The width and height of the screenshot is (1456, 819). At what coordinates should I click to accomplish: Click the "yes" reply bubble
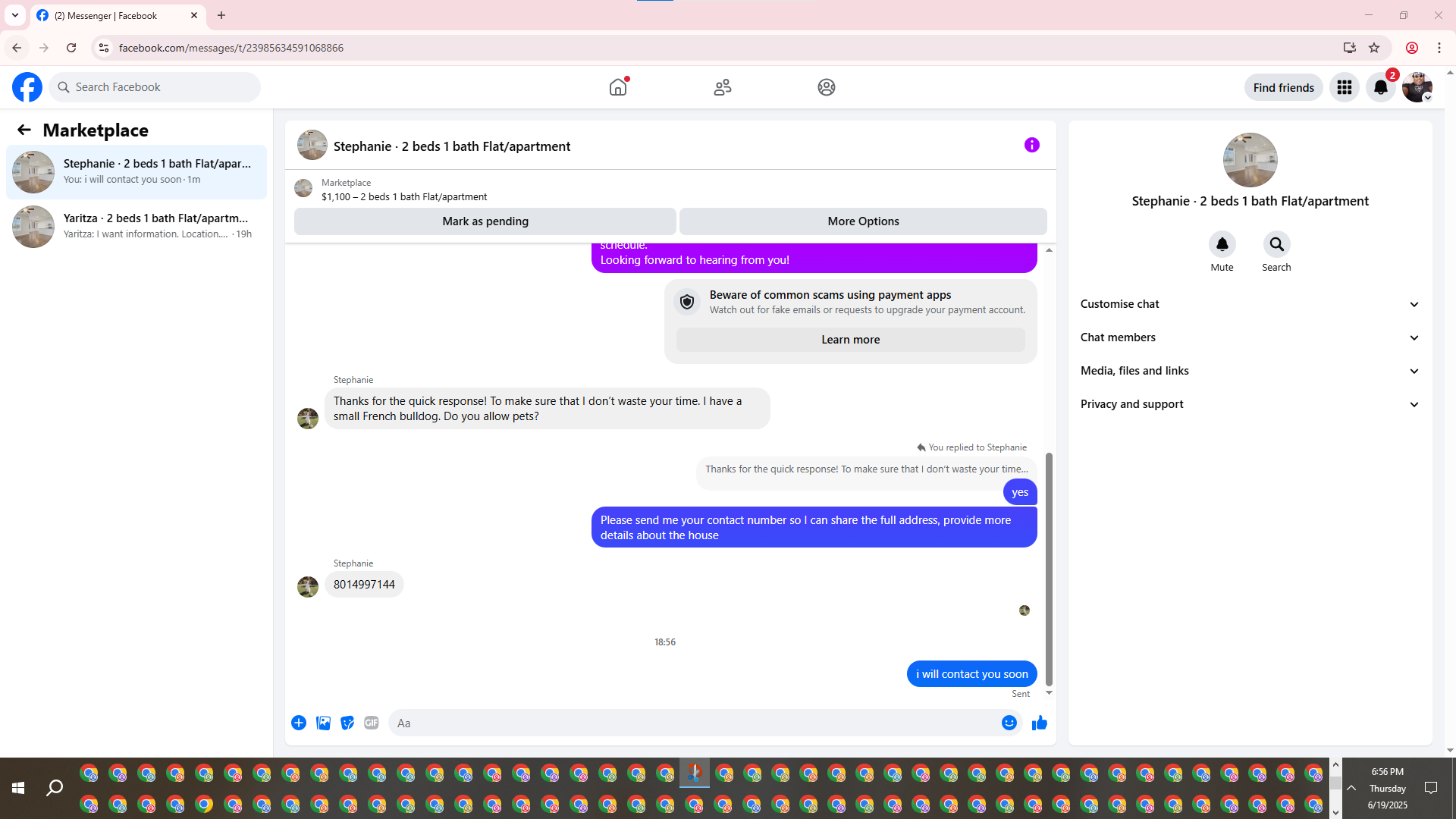tap(1020, 492)
